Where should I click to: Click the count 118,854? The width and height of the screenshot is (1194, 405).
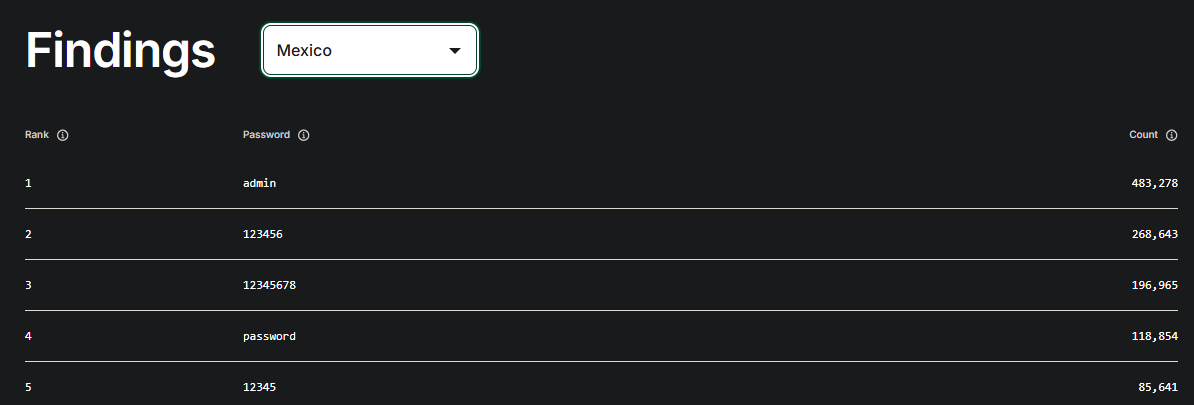1154,337
